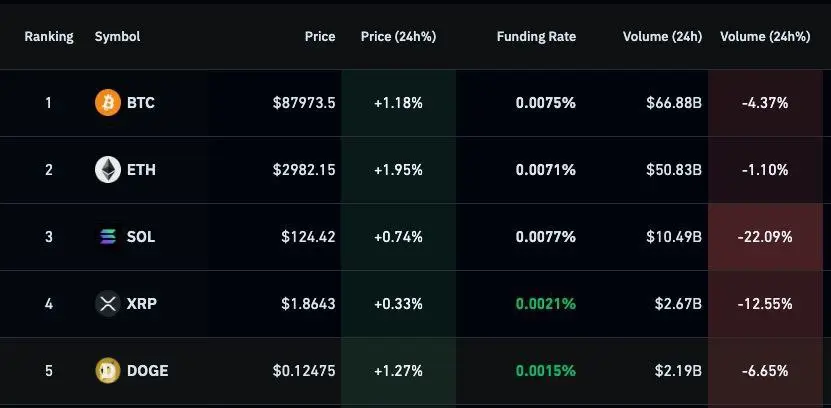Click XRP's green 0.0021% funding rate

546,303
